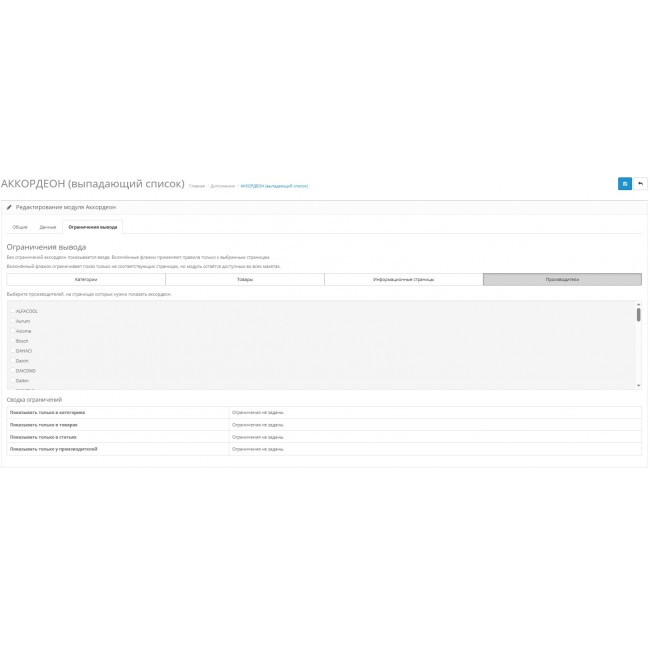Screen dimensions: 650x650
Task: Open the Общие tab
Action: 20,227
